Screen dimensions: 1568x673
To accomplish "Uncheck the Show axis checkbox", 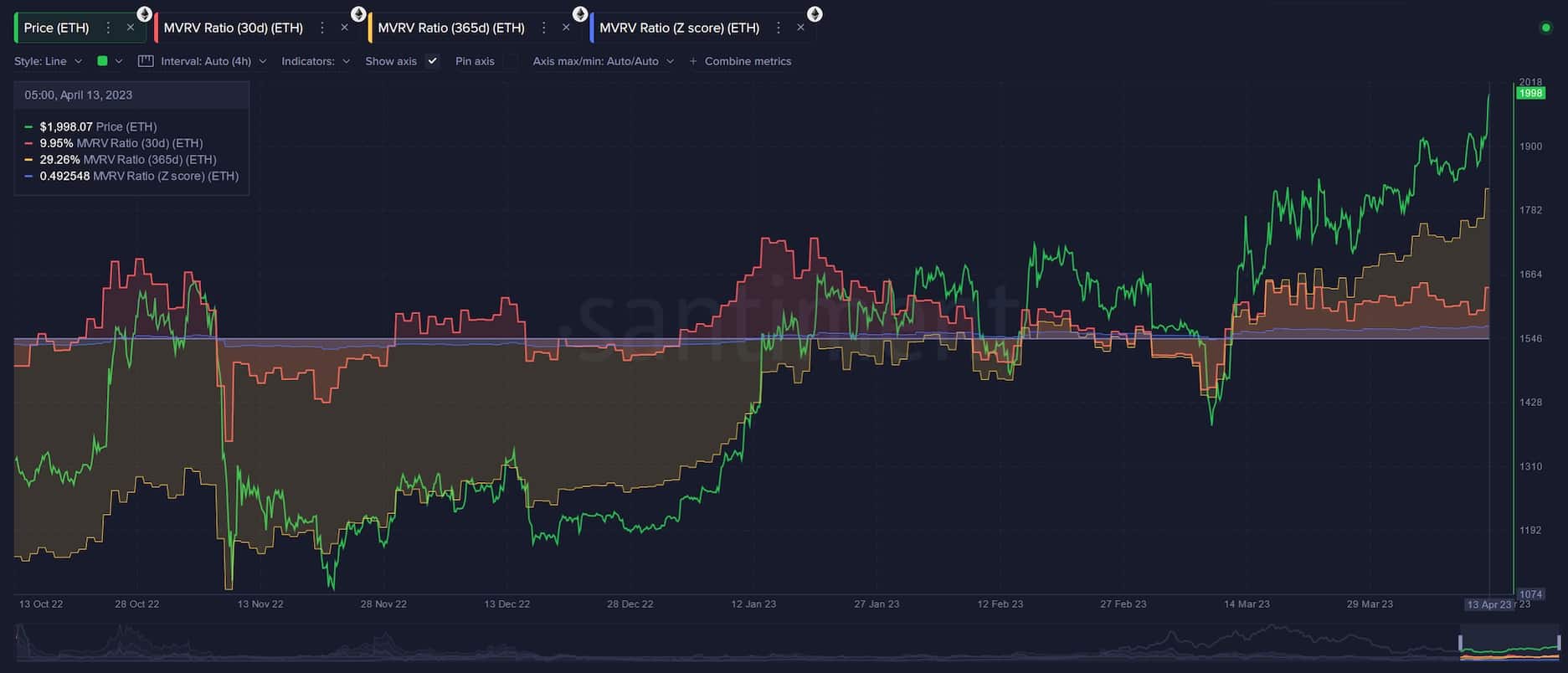I will (432, 61).
